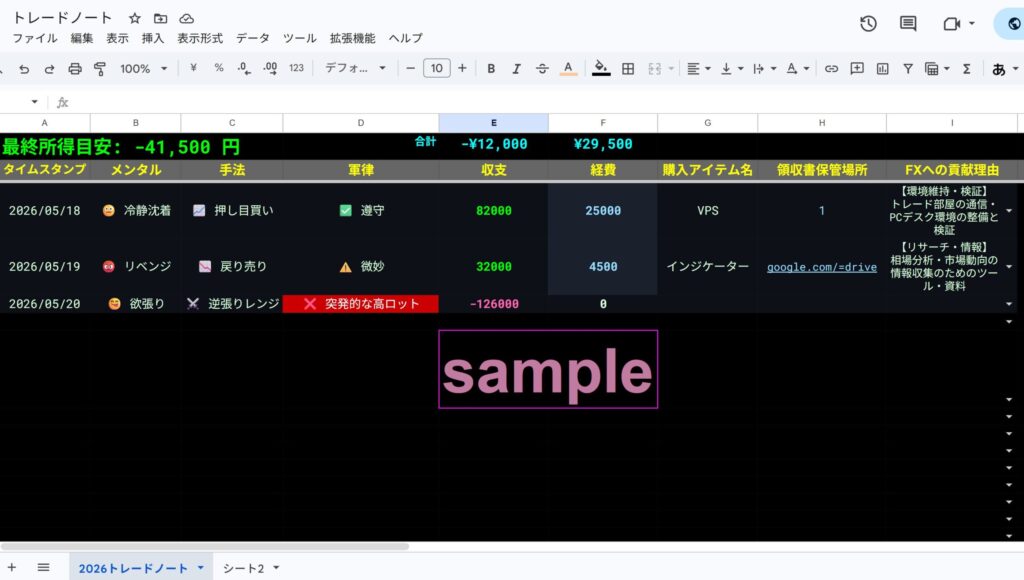Open the comments panel icon

[908, 24]
